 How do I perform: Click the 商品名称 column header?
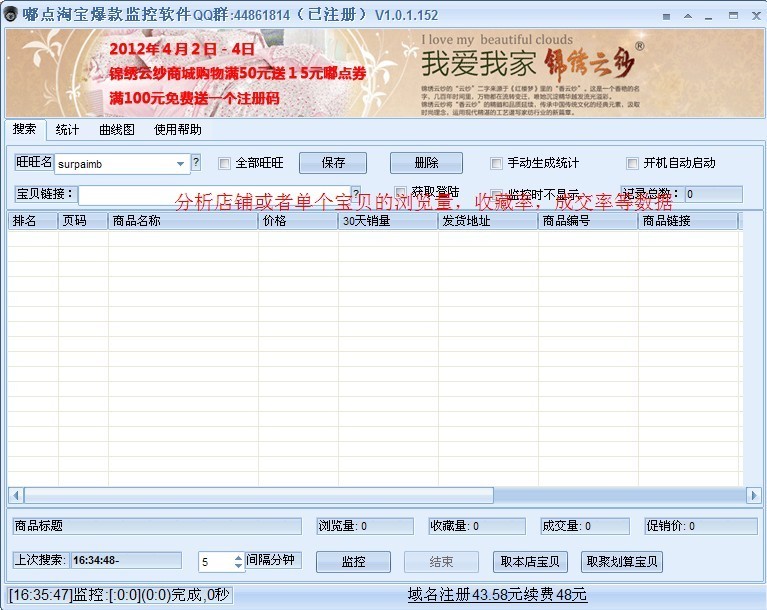tap(183, 221)
